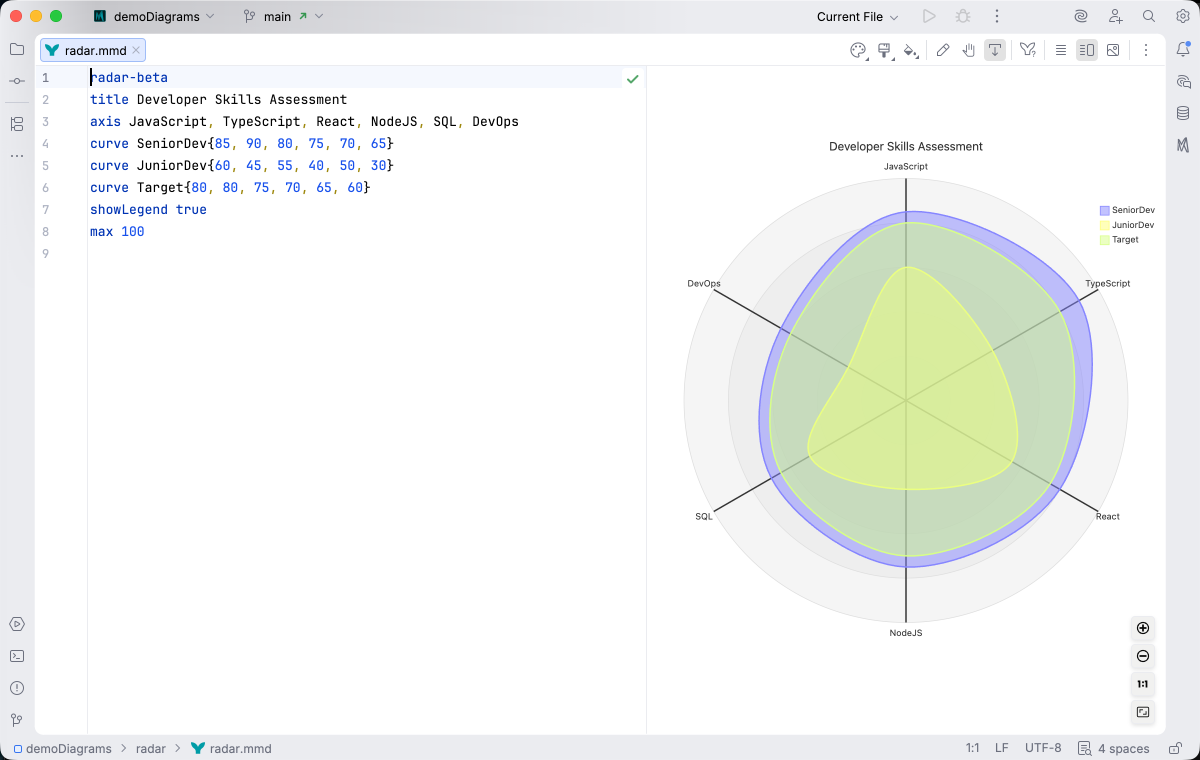The width and height of the screenshot is (1200, 760).
Task: Show more tool windows ellipsis
Action: [17, 156]
